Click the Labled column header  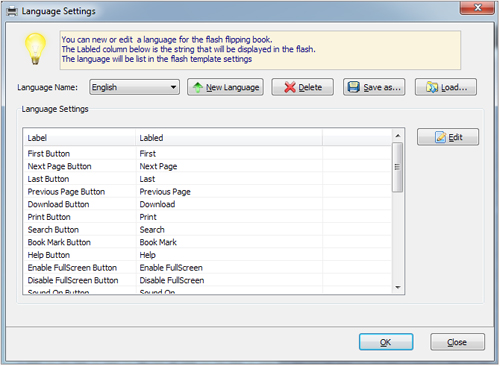229,138
